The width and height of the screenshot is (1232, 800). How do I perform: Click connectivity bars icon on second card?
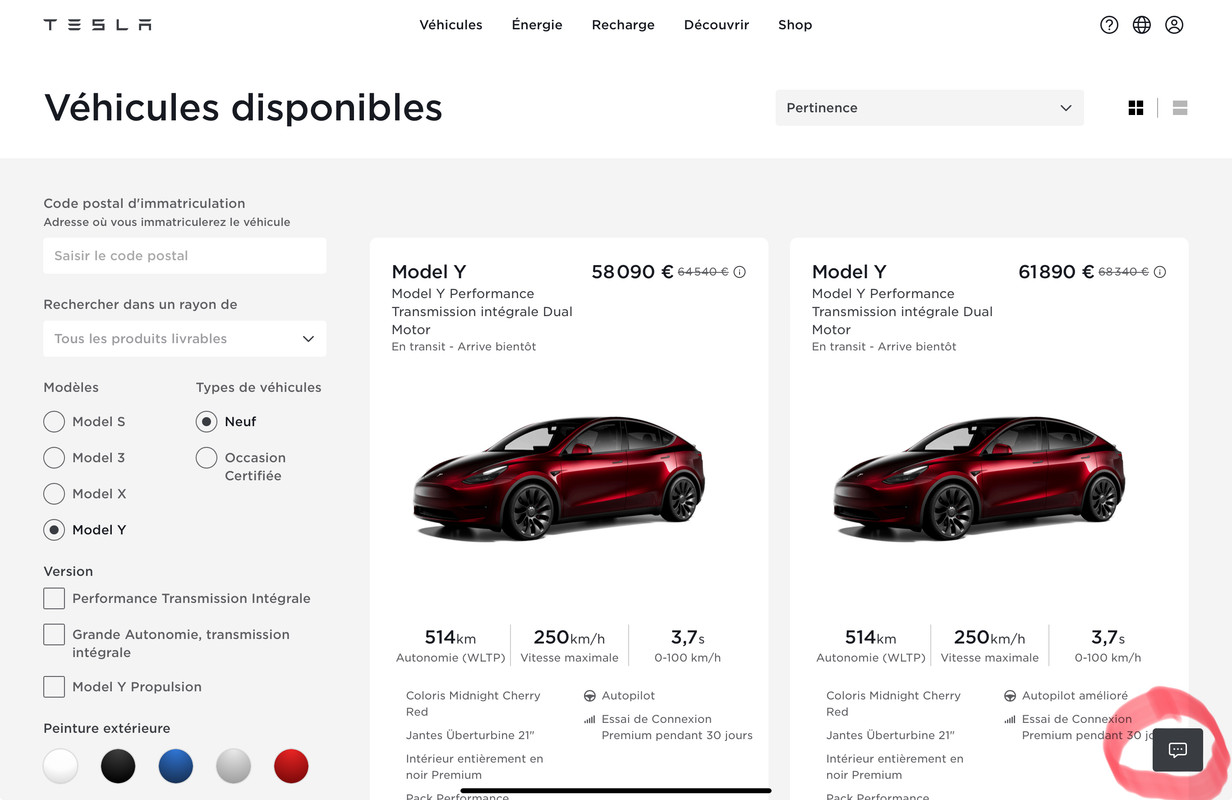(1010, 719)
